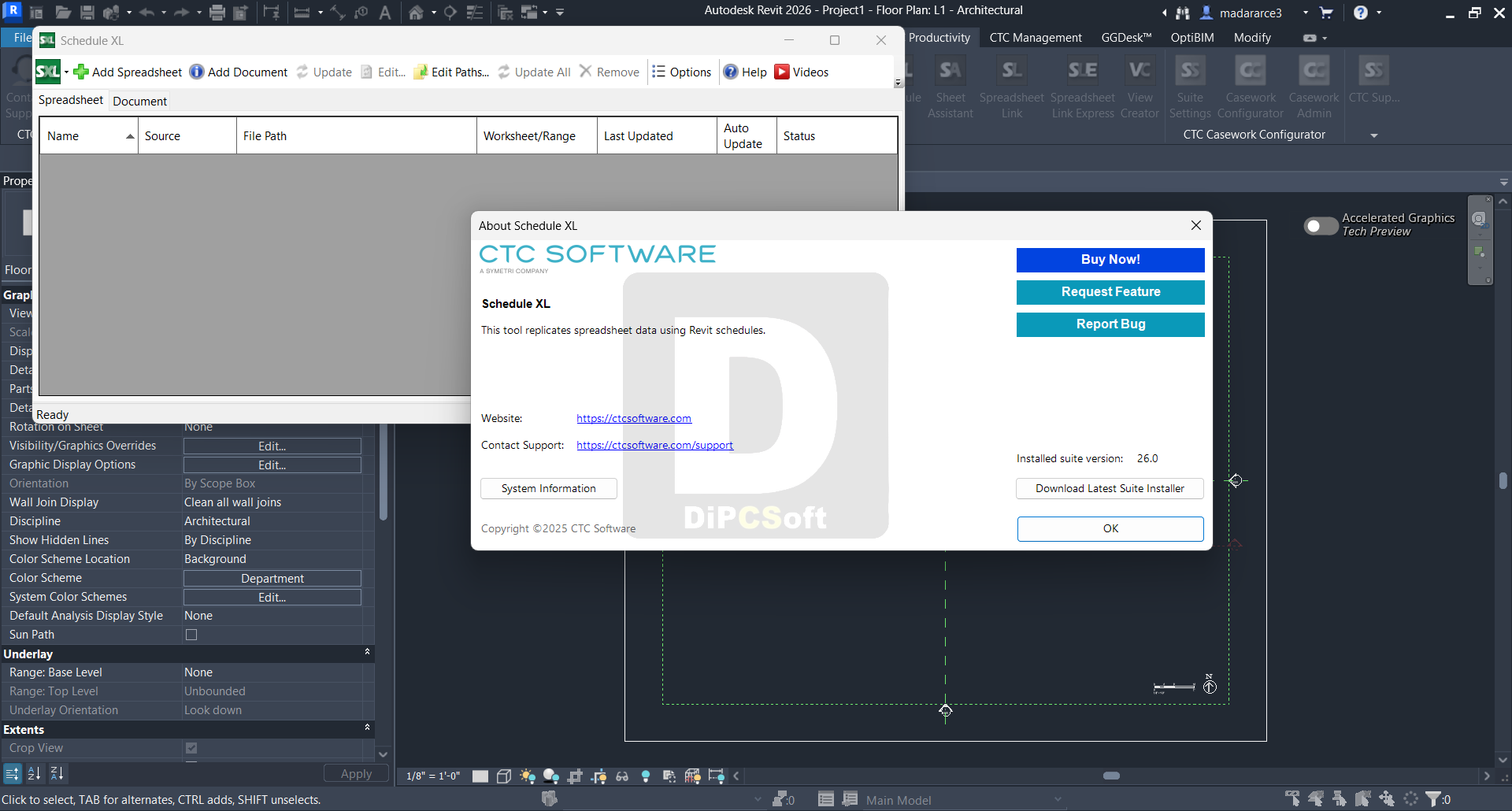Check the Sun Path checkbox in Properties

191,635
